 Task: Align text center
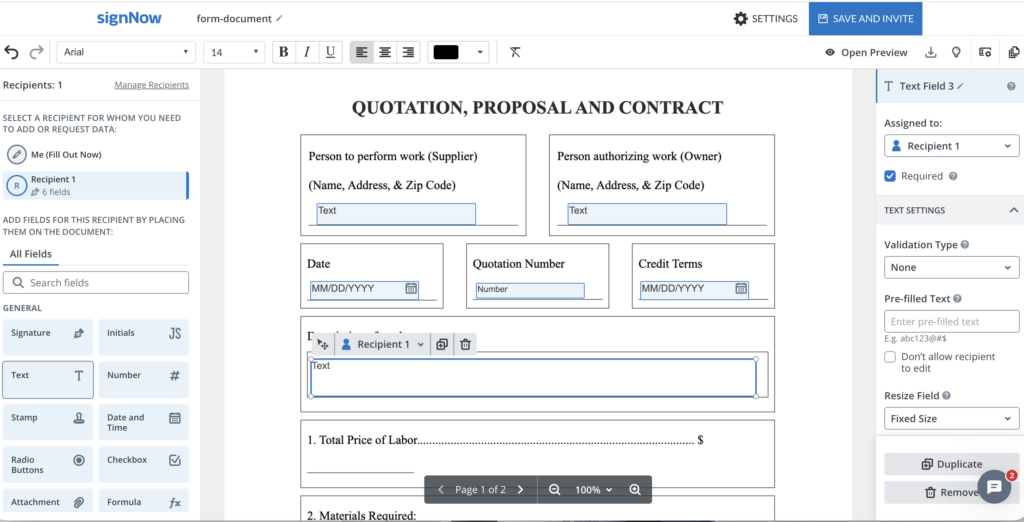[385, 52]
